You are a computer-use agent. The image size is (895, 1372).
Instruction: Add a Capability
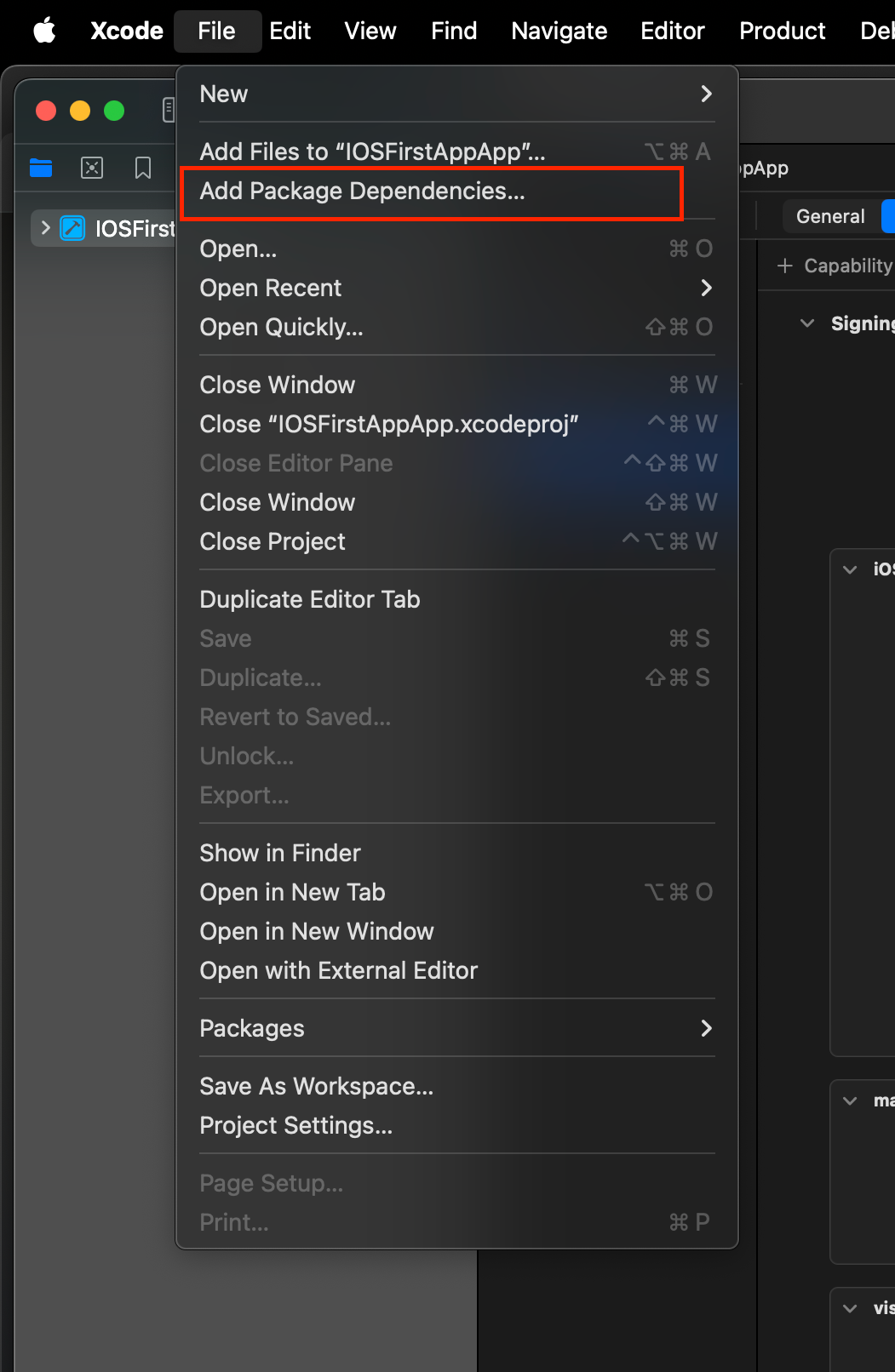[835, 266]
